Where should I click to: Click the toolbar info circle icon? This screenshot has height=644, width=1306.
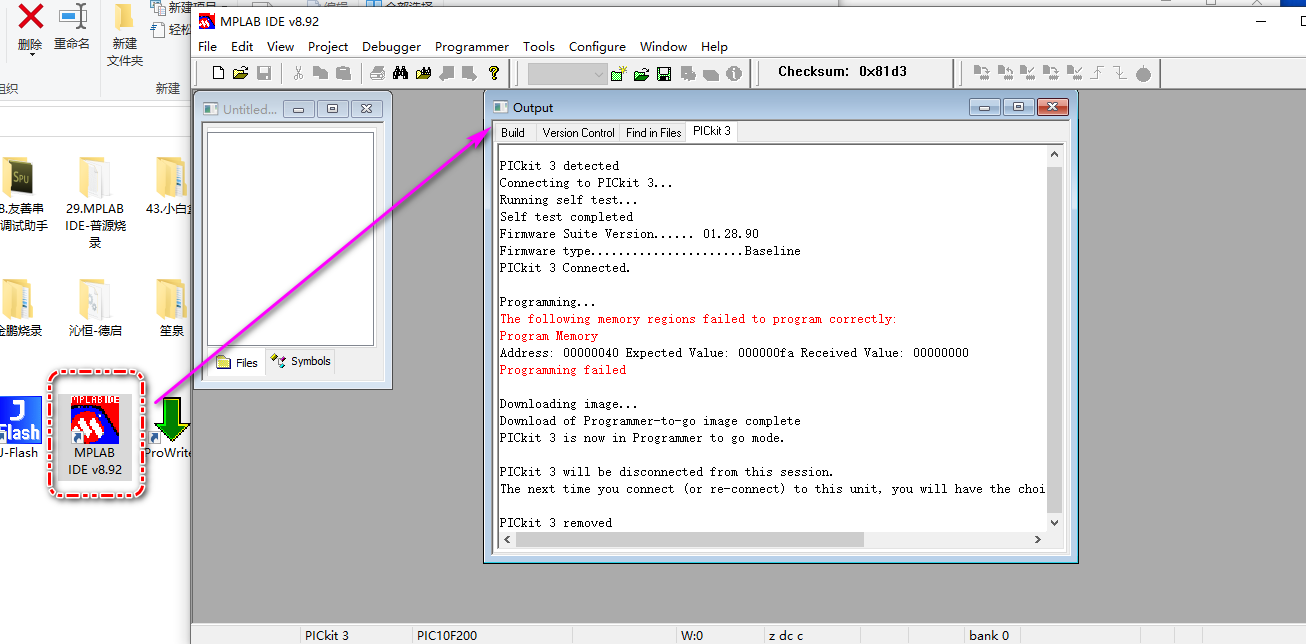734,73
